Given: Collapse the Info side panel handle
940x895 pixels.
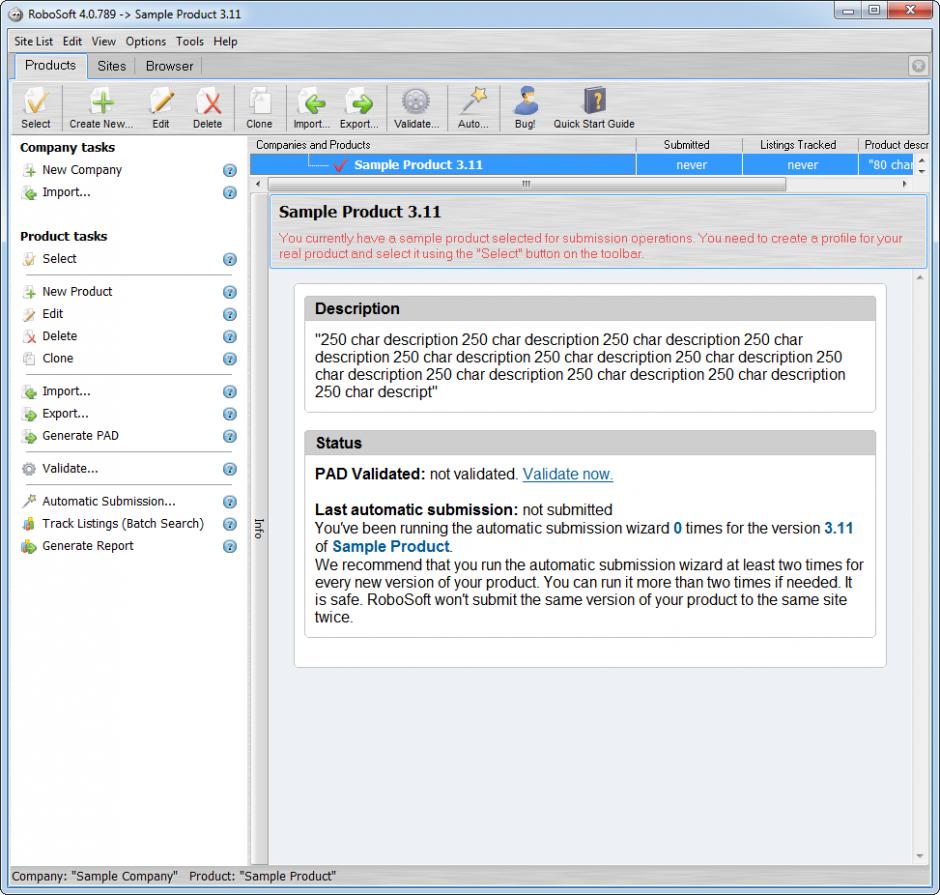Looking at the screenshot, I should click(x=258, y=528).
